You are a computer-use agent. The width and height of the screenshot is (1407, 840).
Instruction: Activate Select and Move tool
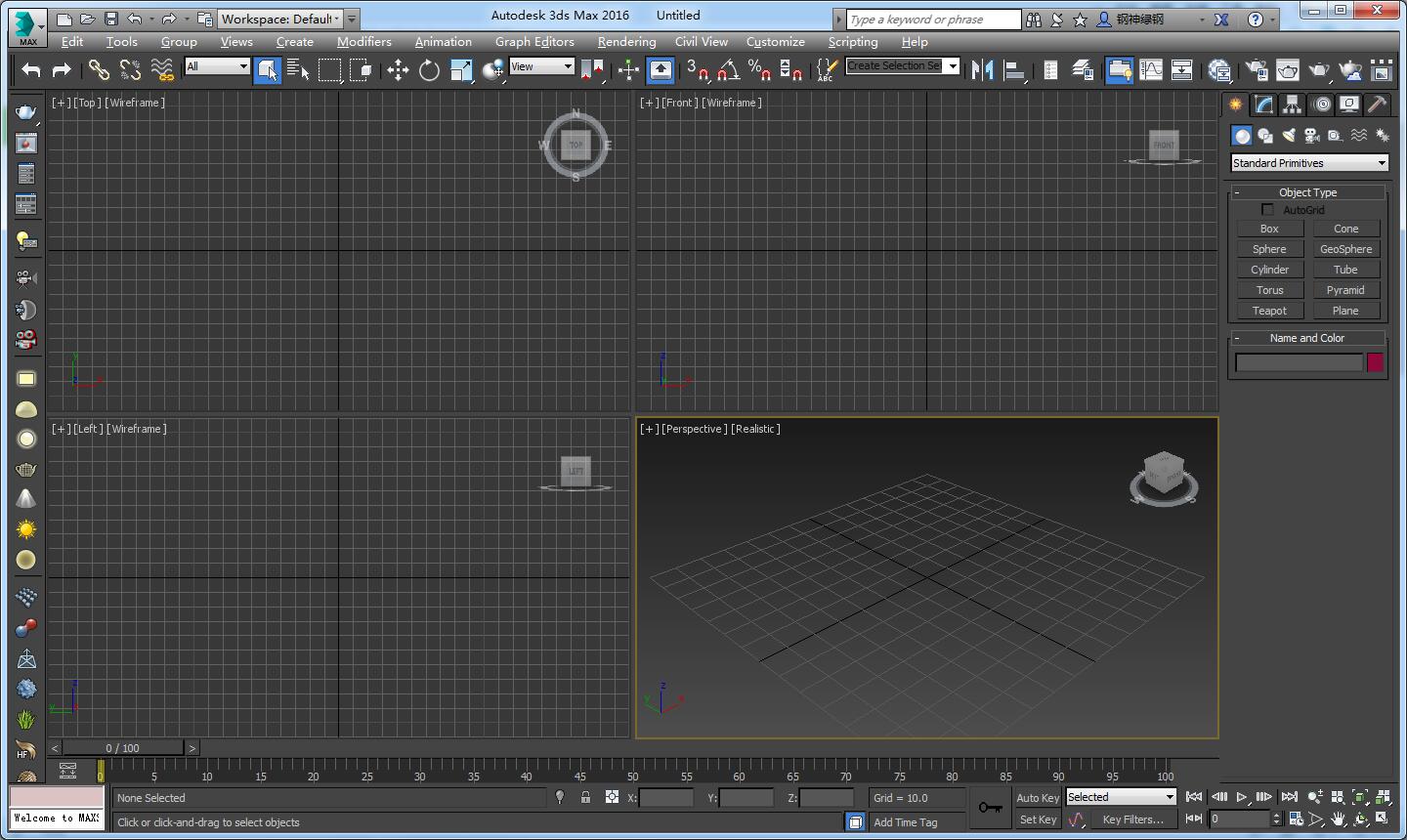[x=398, y=69]
